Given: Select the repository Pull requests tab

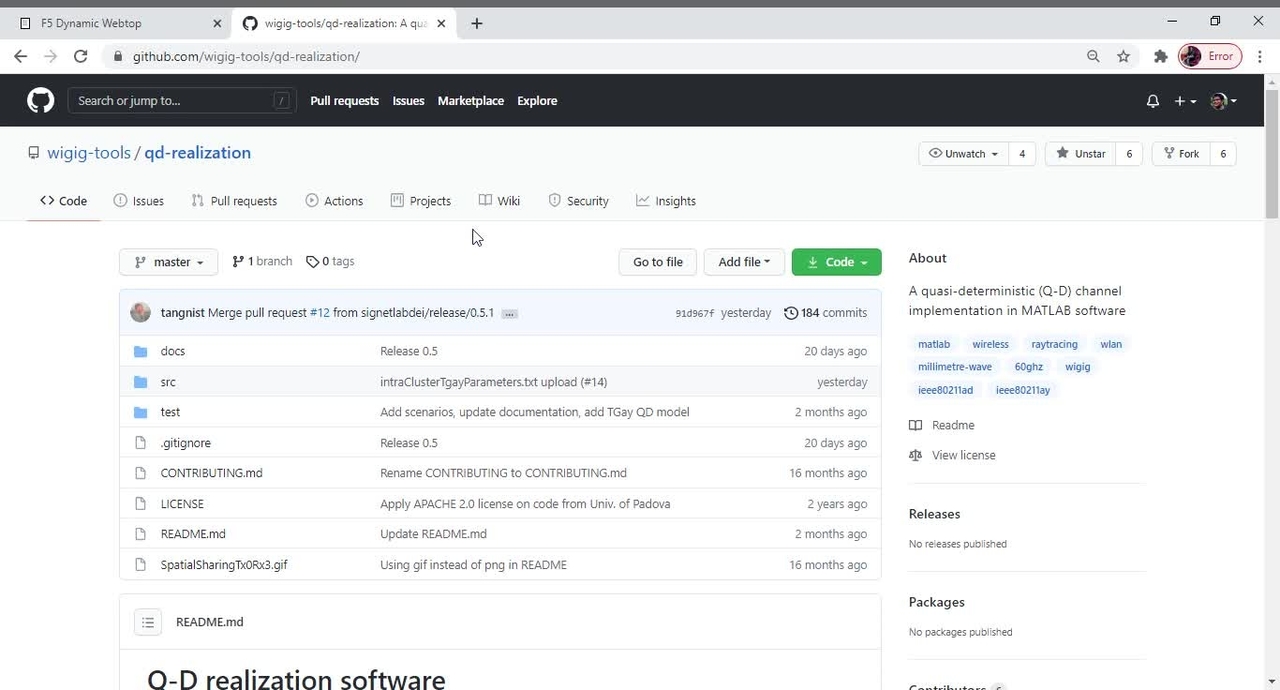Looking at the screenshot, I should (x=234, y=201).
